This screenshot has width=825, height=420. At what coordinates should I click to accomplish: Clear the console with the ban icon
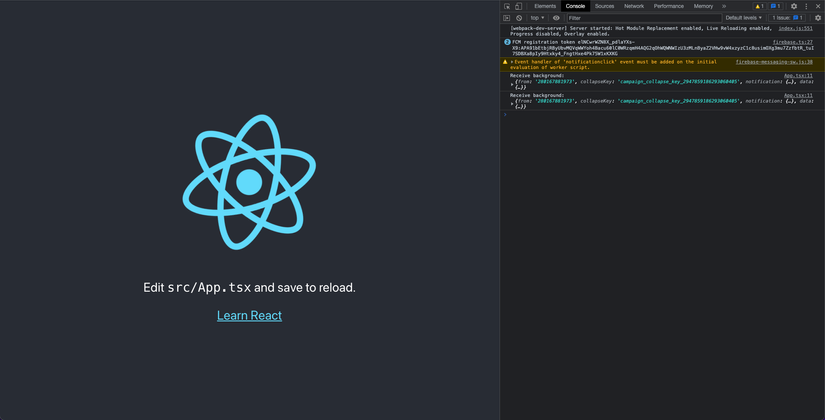[519, 18]
